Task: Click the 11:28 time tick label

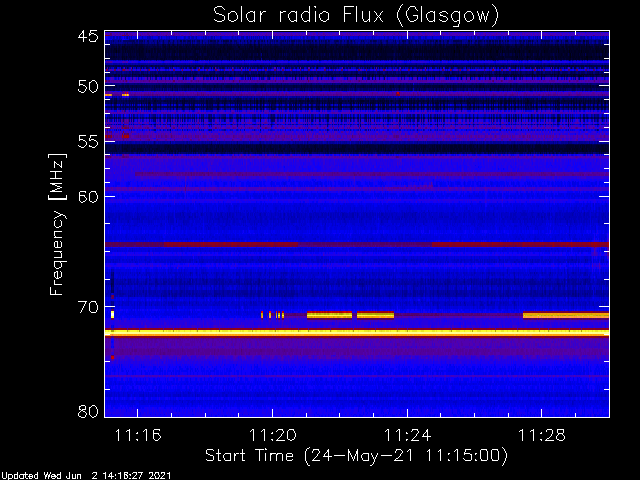Action: tap(542, 436)
